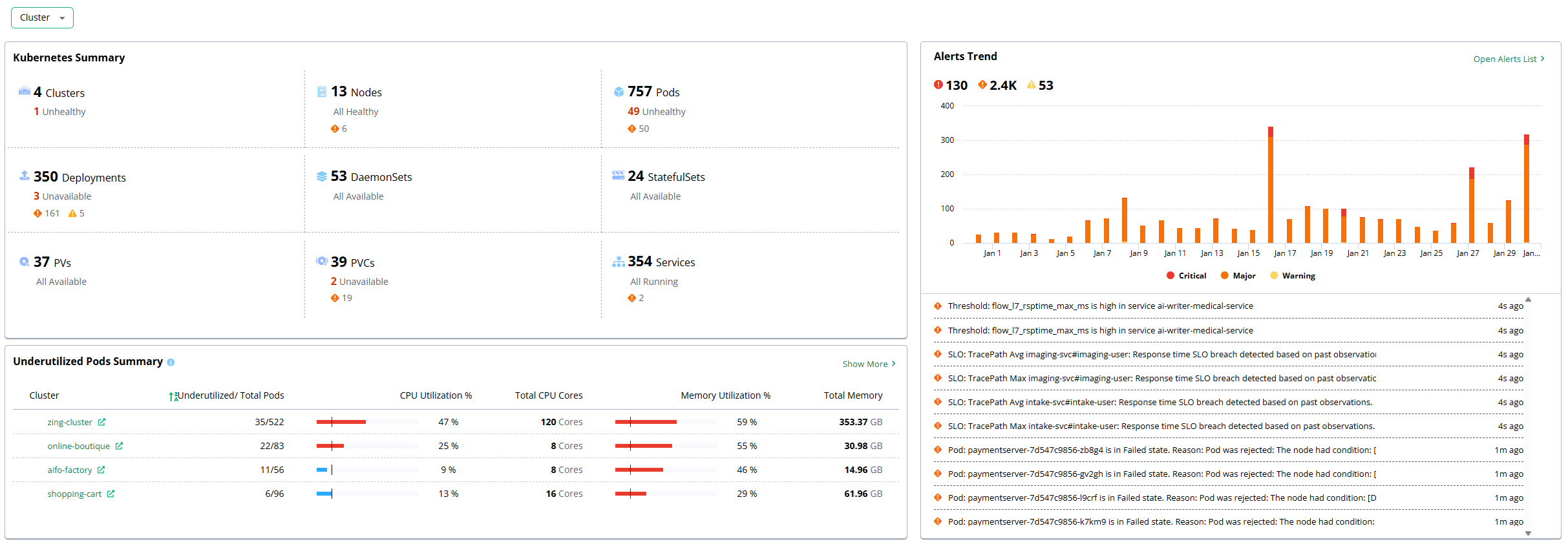Click the critical alerts icon showing 130
The height and width of the screenshot is (546, 1568).
pyautogui.click(x=938, y=85)
